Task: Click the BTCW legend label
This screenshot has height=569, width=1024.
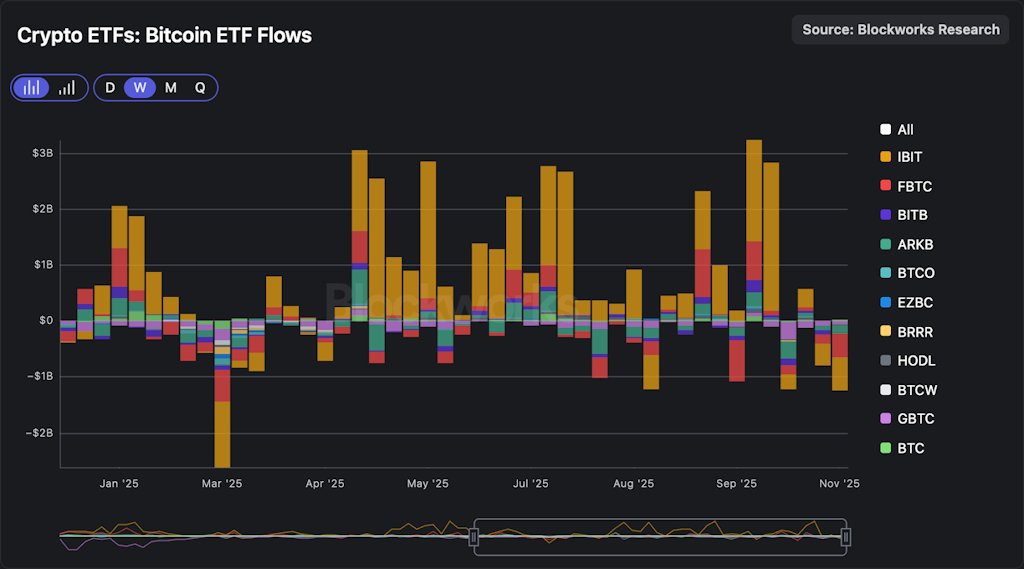Action: [917, 390]
